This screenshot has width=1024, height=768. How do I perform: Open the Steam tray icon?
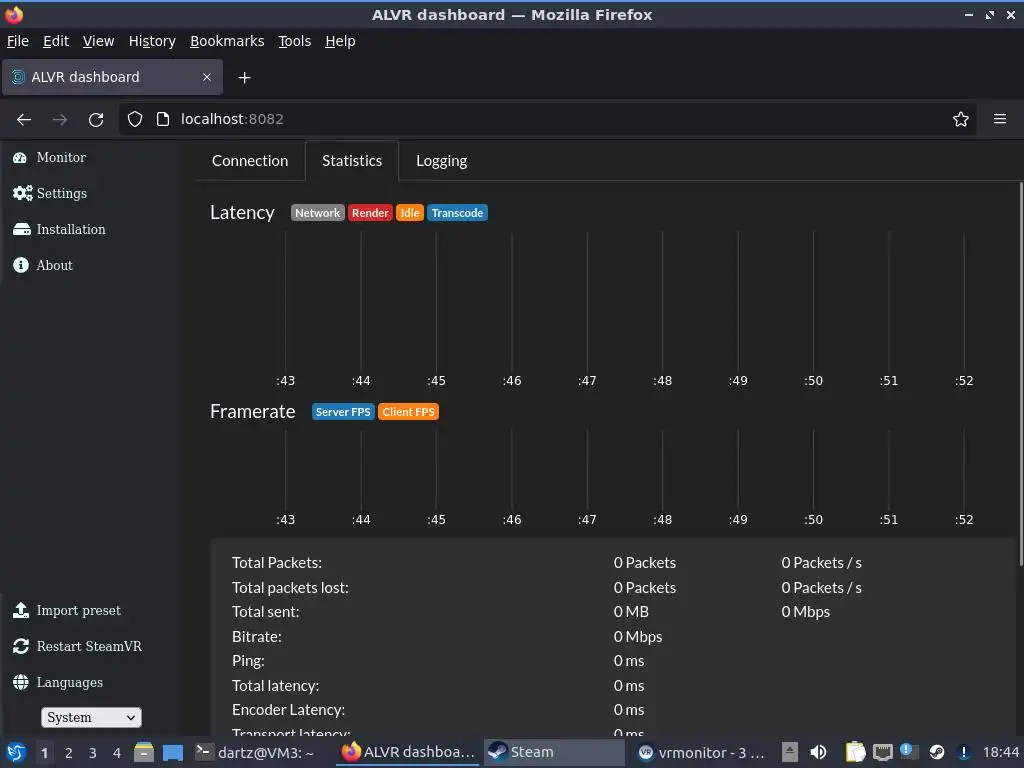[936, 752]
